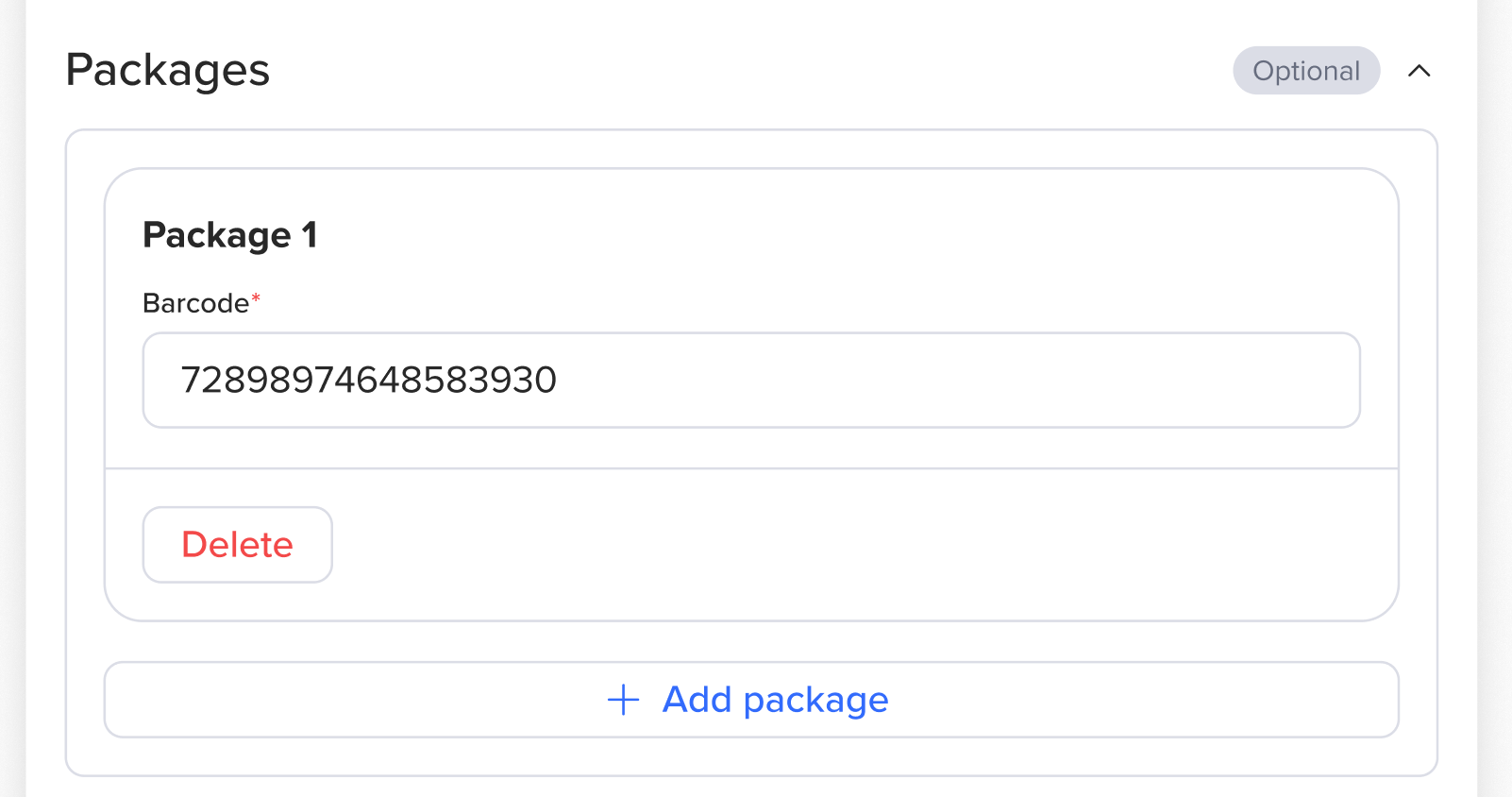Click the blue 'Add package' text
Viewport: 1512px width, 797px height.
point(775,700)
